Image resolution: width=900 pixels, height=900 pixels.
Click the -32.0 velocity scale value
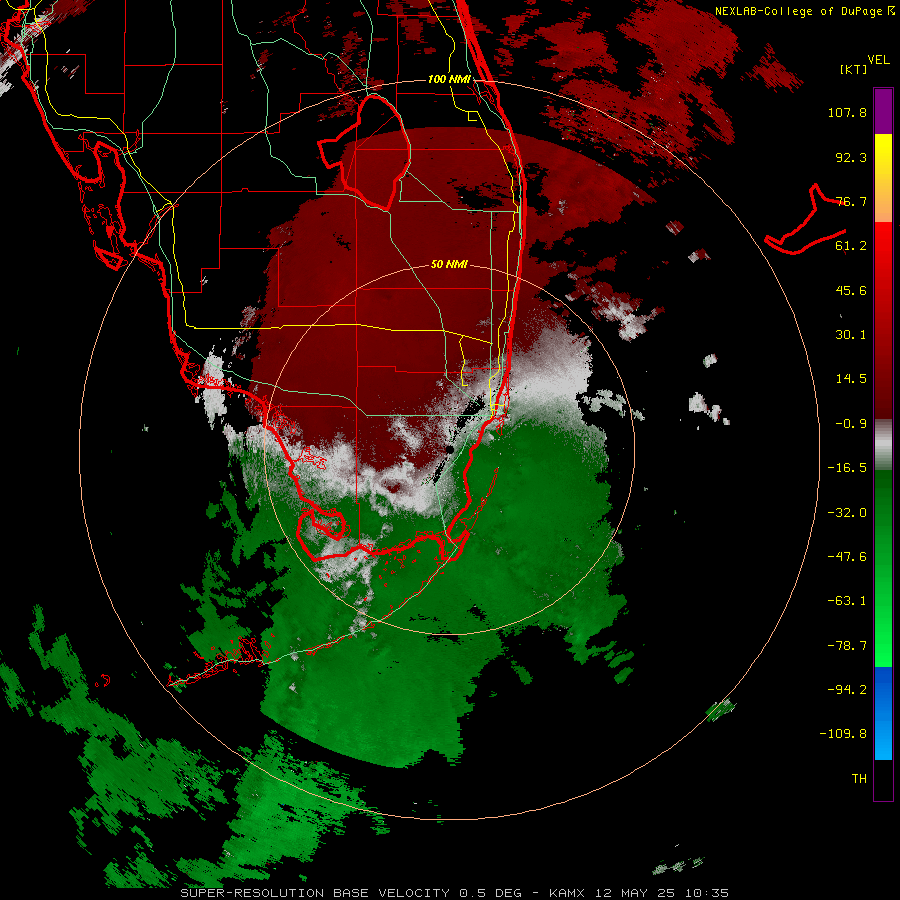(847, 513)
